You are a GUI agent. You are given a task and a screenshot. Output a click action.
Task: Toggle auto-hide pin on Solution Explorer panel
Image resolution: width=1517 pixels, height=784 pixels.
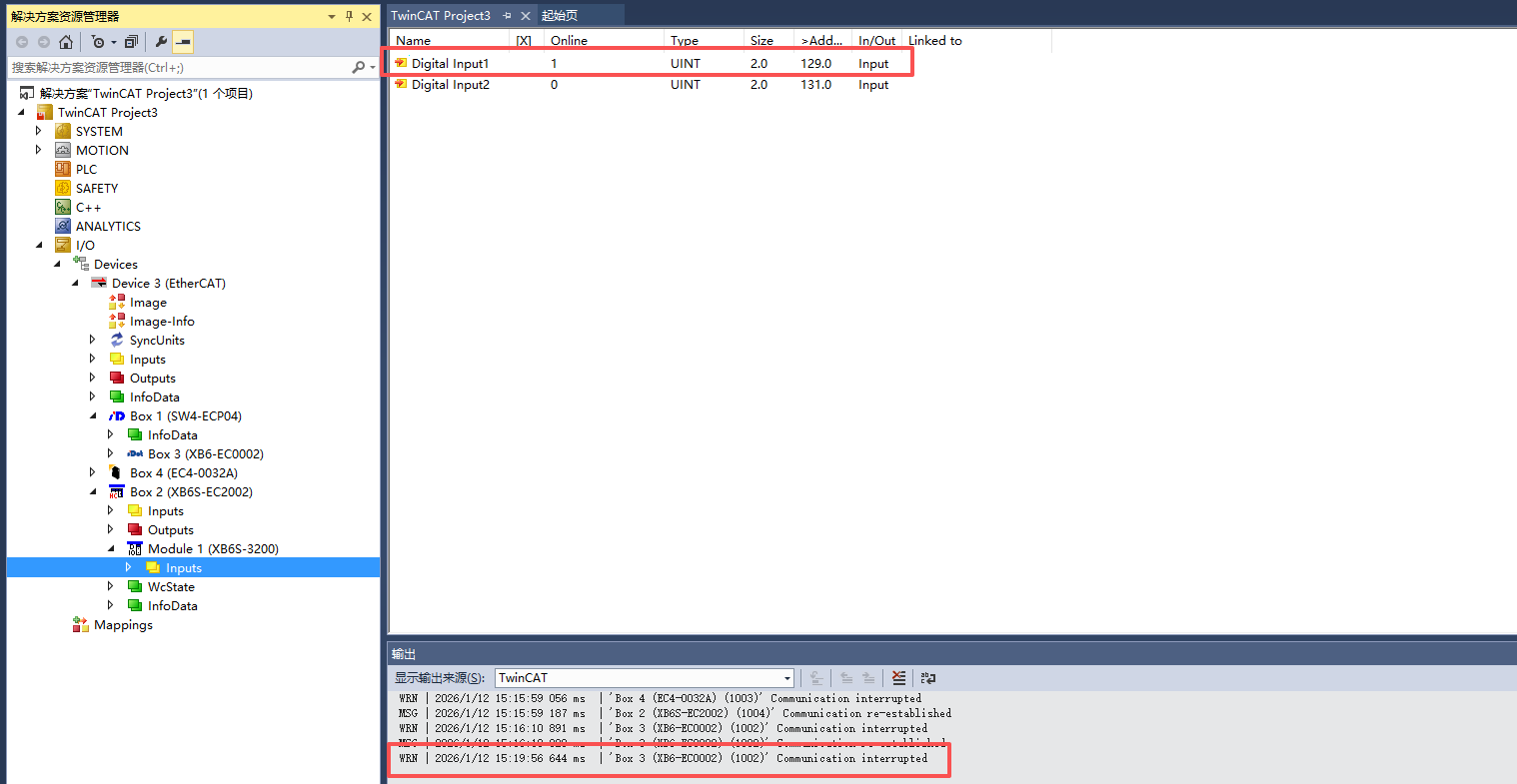(x=349, y=16)
